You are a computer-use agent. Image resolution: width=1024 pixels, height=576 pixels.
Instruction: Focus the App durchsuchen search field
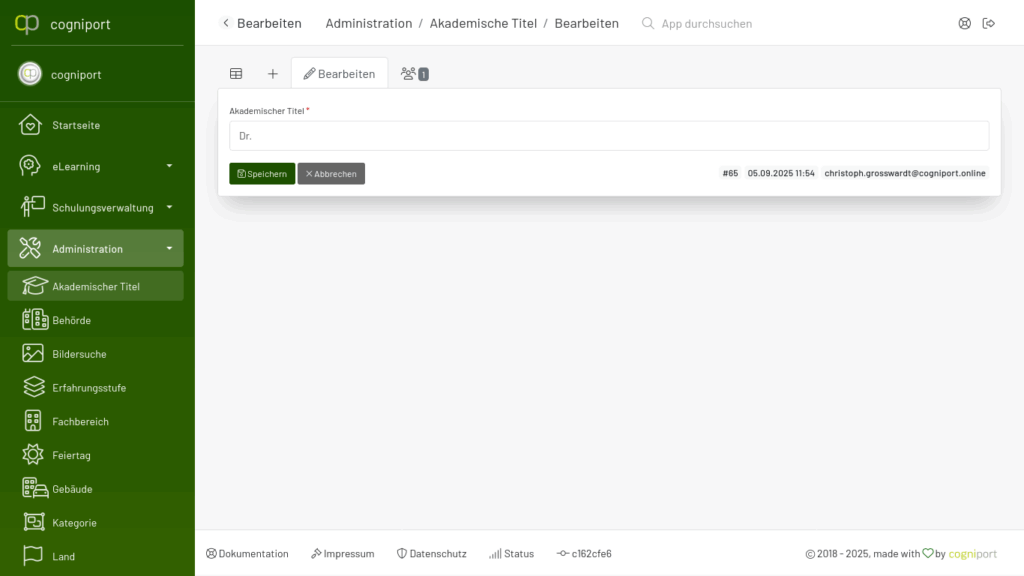(706, 24)
